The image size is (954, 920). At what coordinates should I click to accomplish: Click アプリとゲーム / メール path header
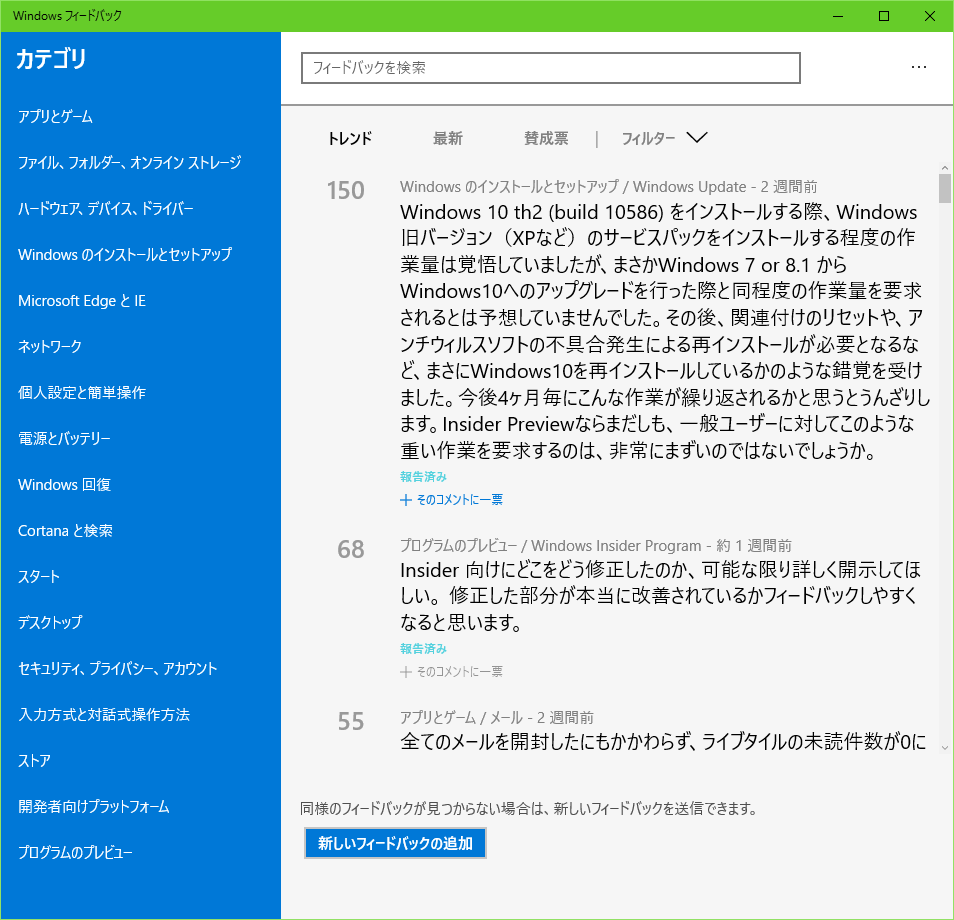496,718
